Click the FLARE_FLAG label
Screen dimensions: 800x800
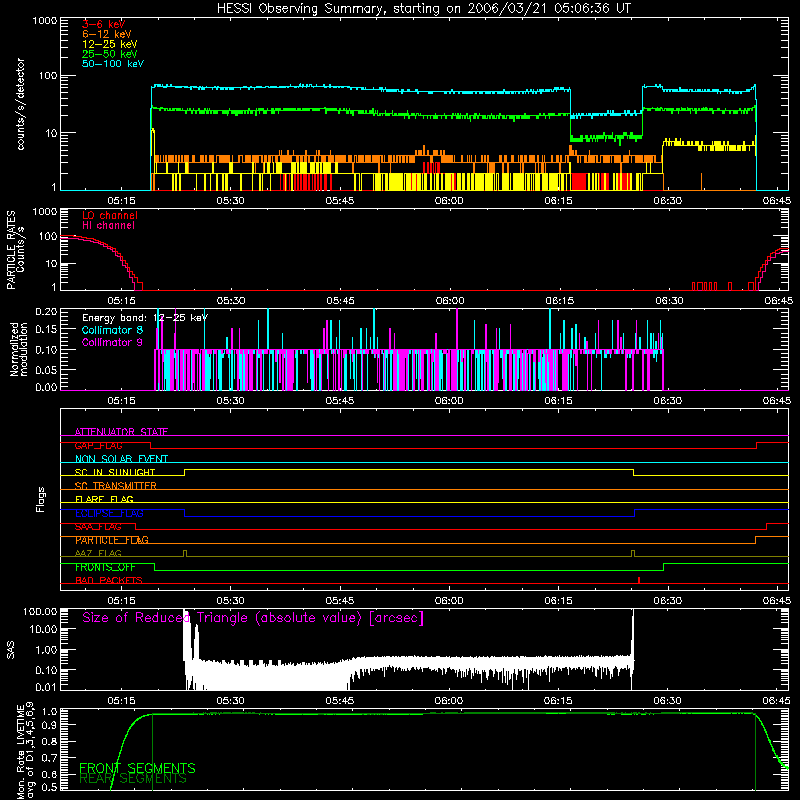coord(104,499)
